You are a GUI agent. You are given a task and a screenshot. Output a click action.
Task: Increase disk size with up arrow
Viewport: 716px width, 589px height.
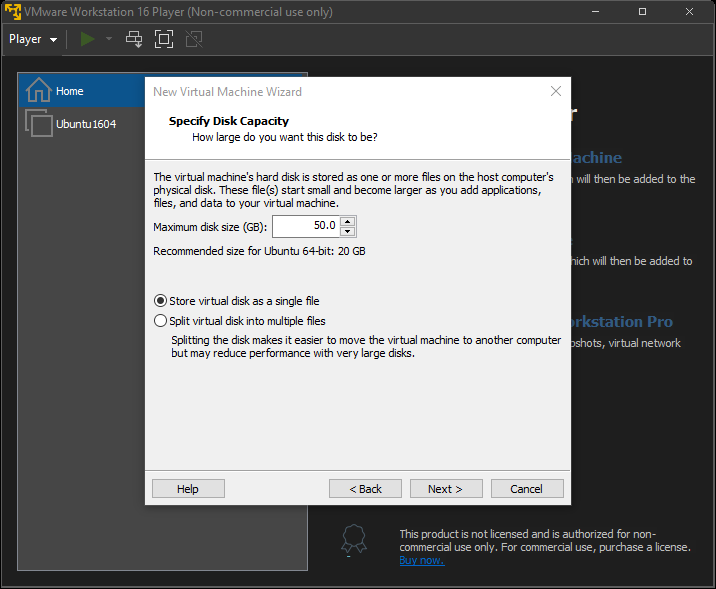pyautogui.click(x=348, y=221)
